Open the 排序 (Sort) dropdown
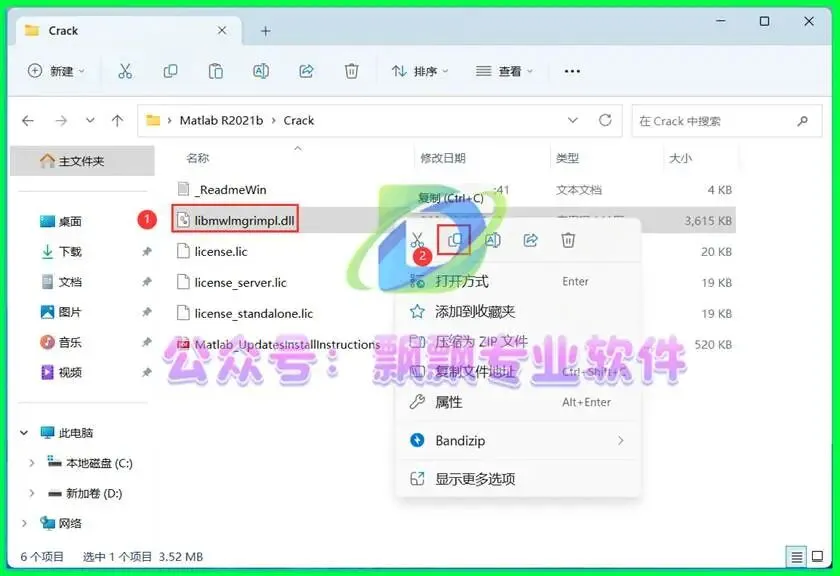Screen dimensions: 840x576 click(x=420, y=71)
